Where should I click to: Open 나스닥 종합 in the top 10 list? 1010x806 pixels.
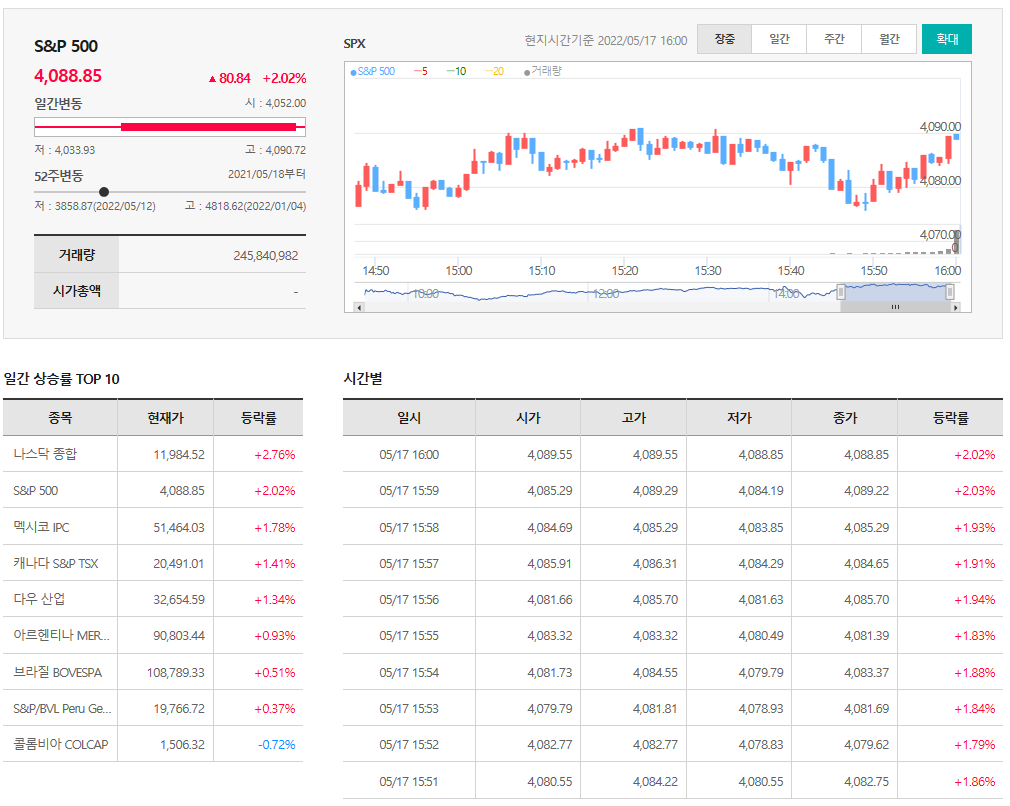point(45,454)
